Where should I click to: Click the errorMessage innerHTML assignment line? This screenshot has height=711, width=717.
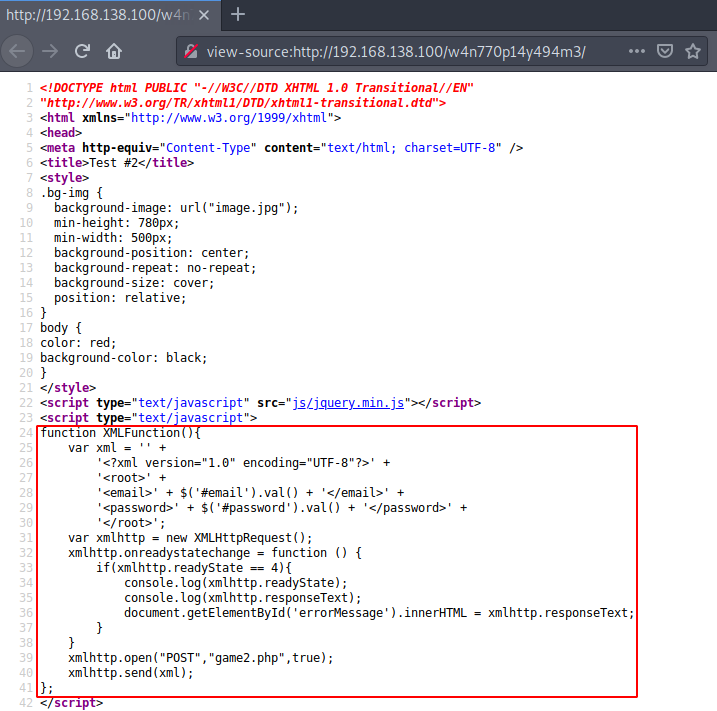click(379, 613)
